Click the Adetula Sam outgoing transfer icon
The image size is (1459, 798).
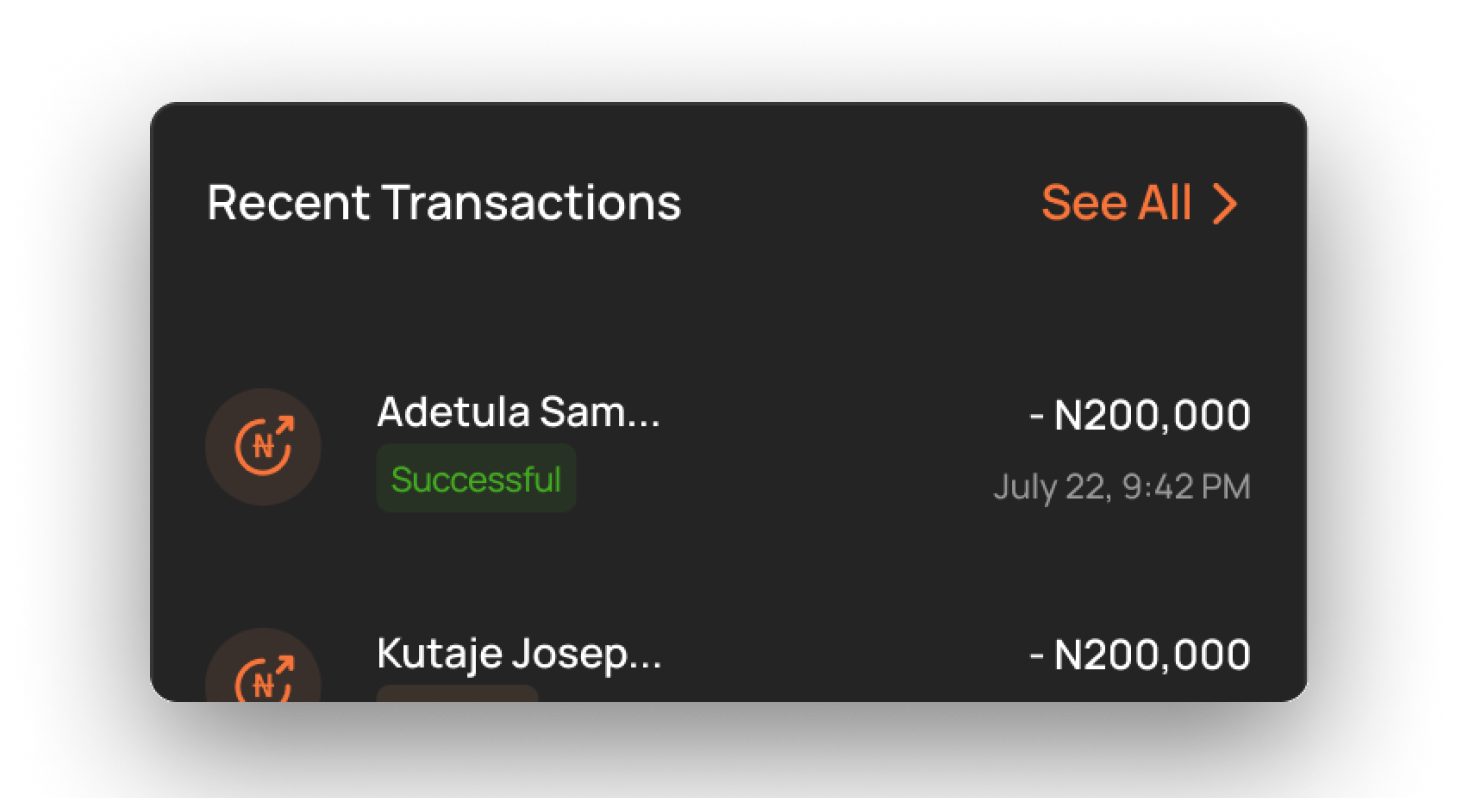tap(263, 446)
